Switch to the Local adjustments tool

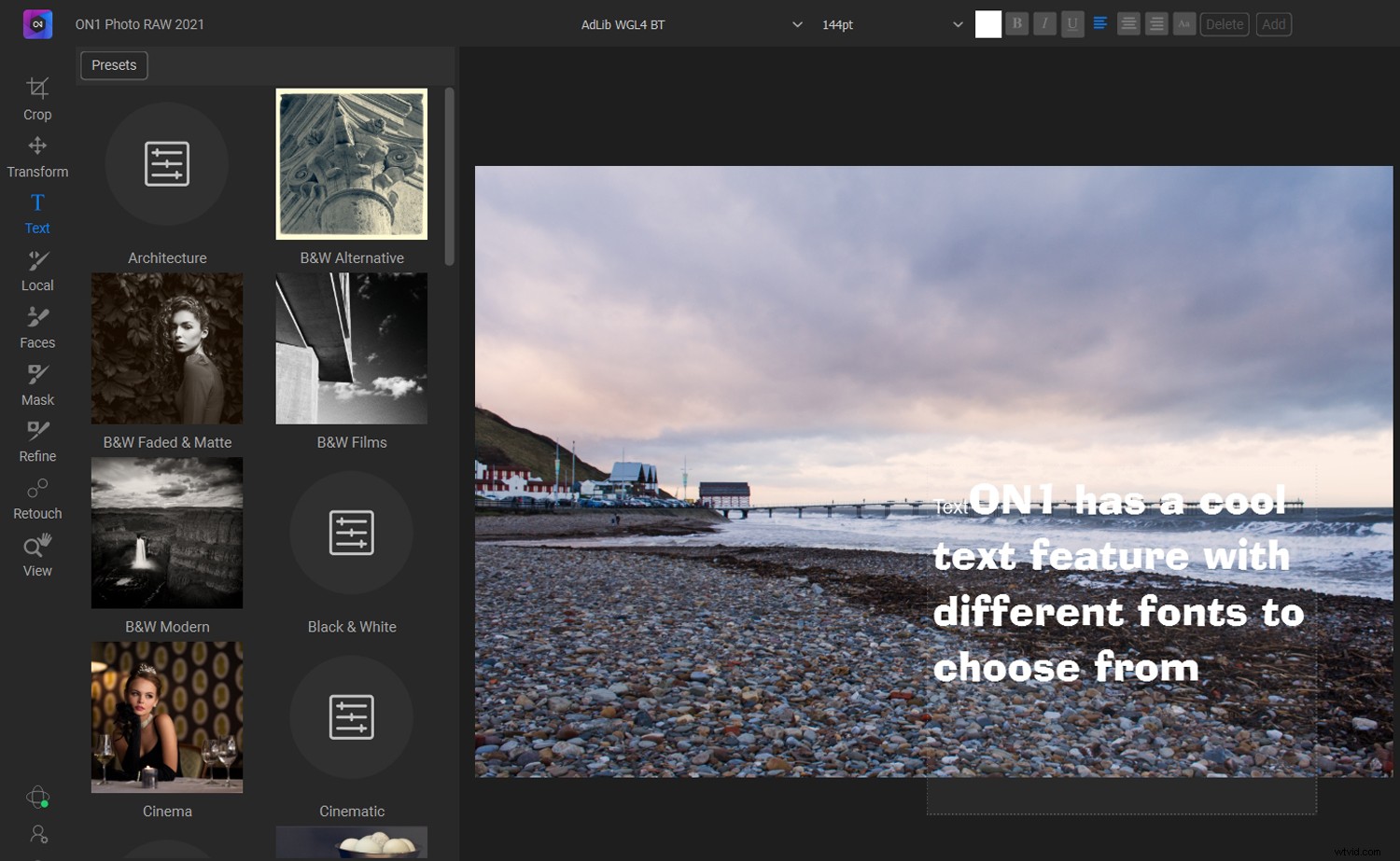tap(37, 271)
